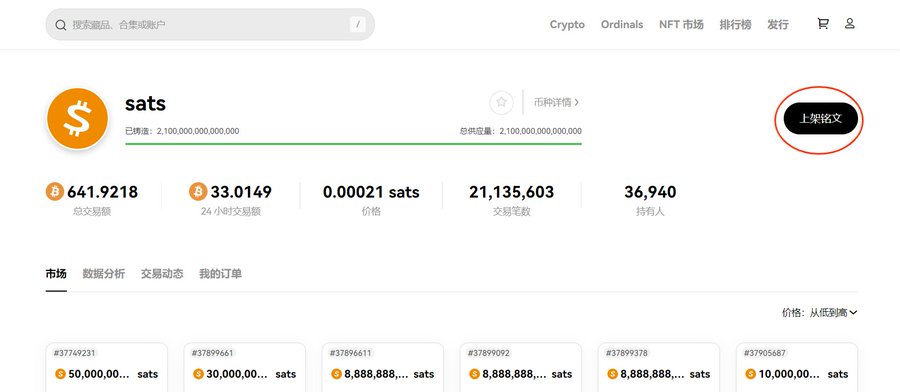
Task: Favorite sats with the star icon
Action: pos(501,103)
